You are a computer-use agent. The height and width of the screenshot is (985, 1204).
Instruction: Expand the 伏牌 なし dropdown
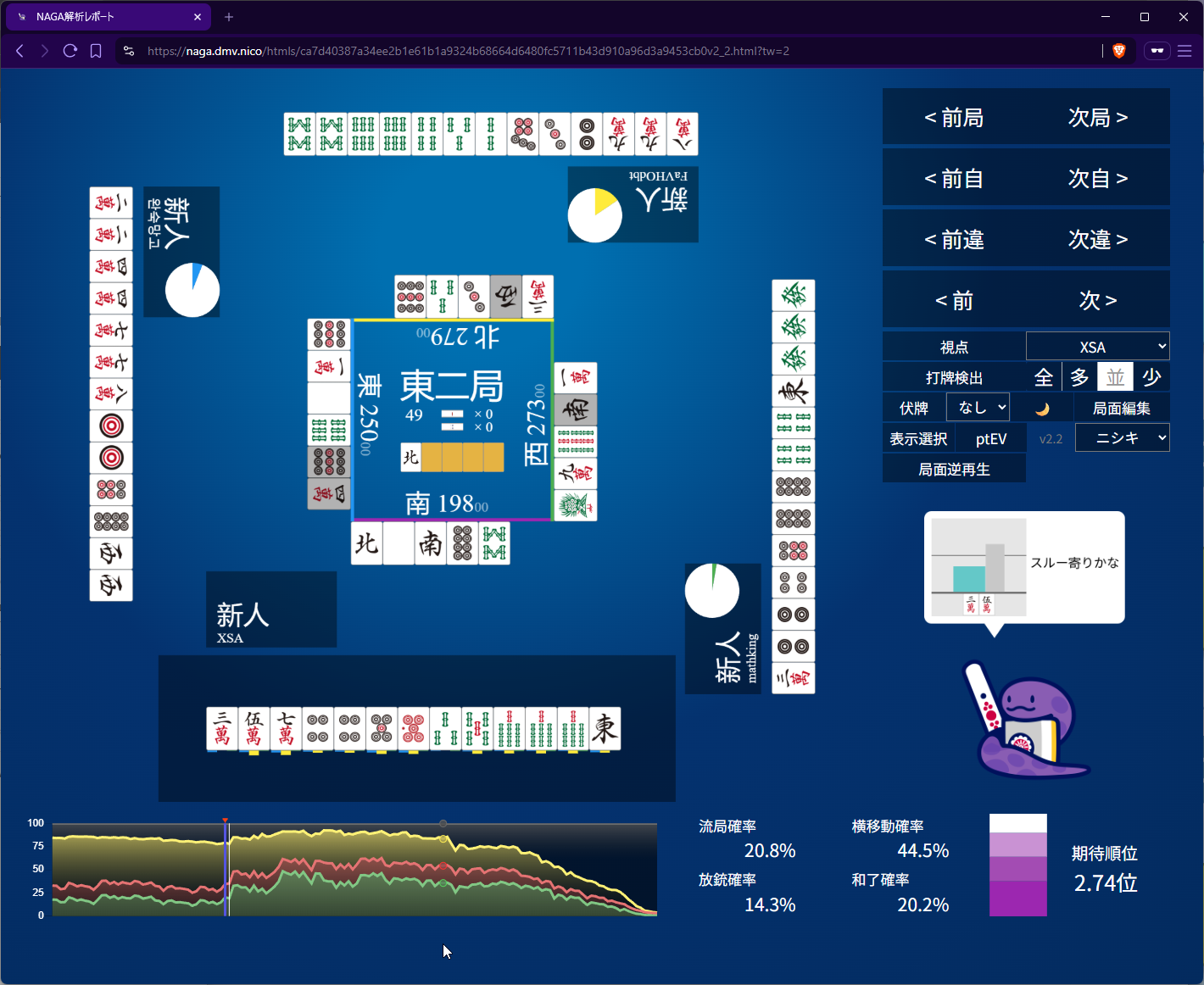pos(978,408)
